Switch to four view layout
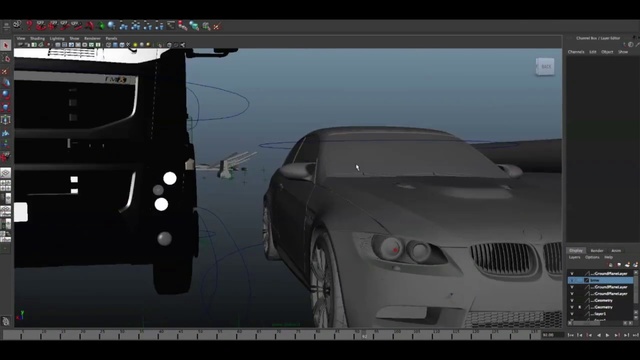Screen dimensions: 640x360 click(6, 186)
